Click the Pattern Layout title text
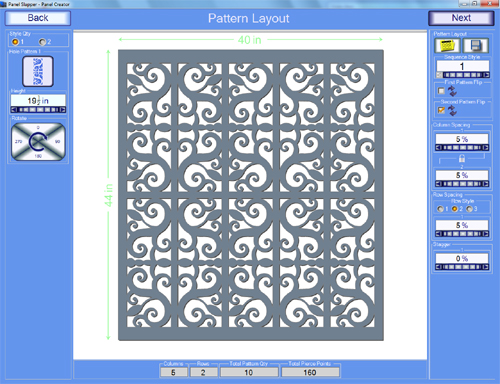 (x=249, y=18)
